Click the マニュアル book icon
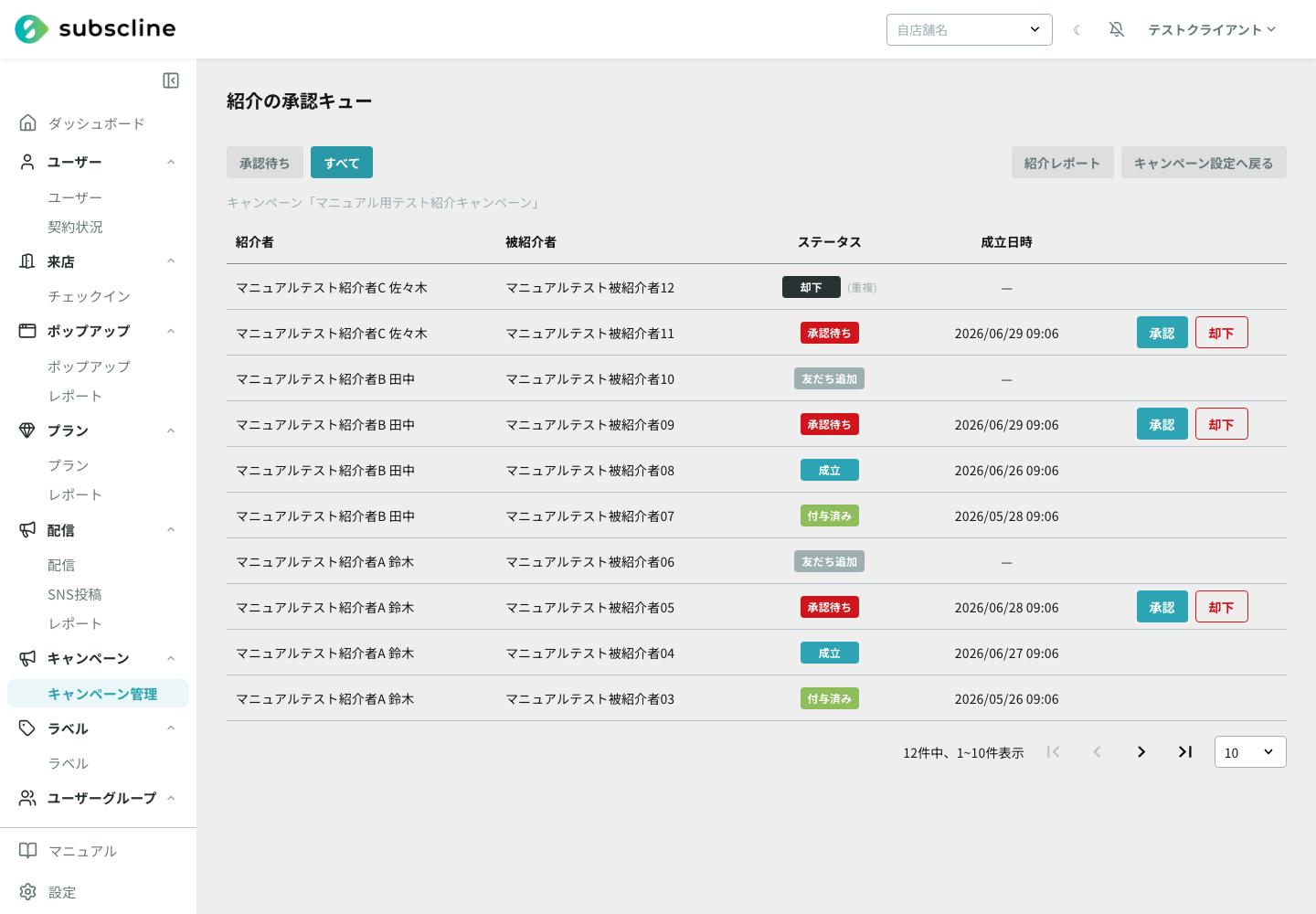Image resolution: width=1316 pixels, height=914 pixels. (x=28, y=851)
